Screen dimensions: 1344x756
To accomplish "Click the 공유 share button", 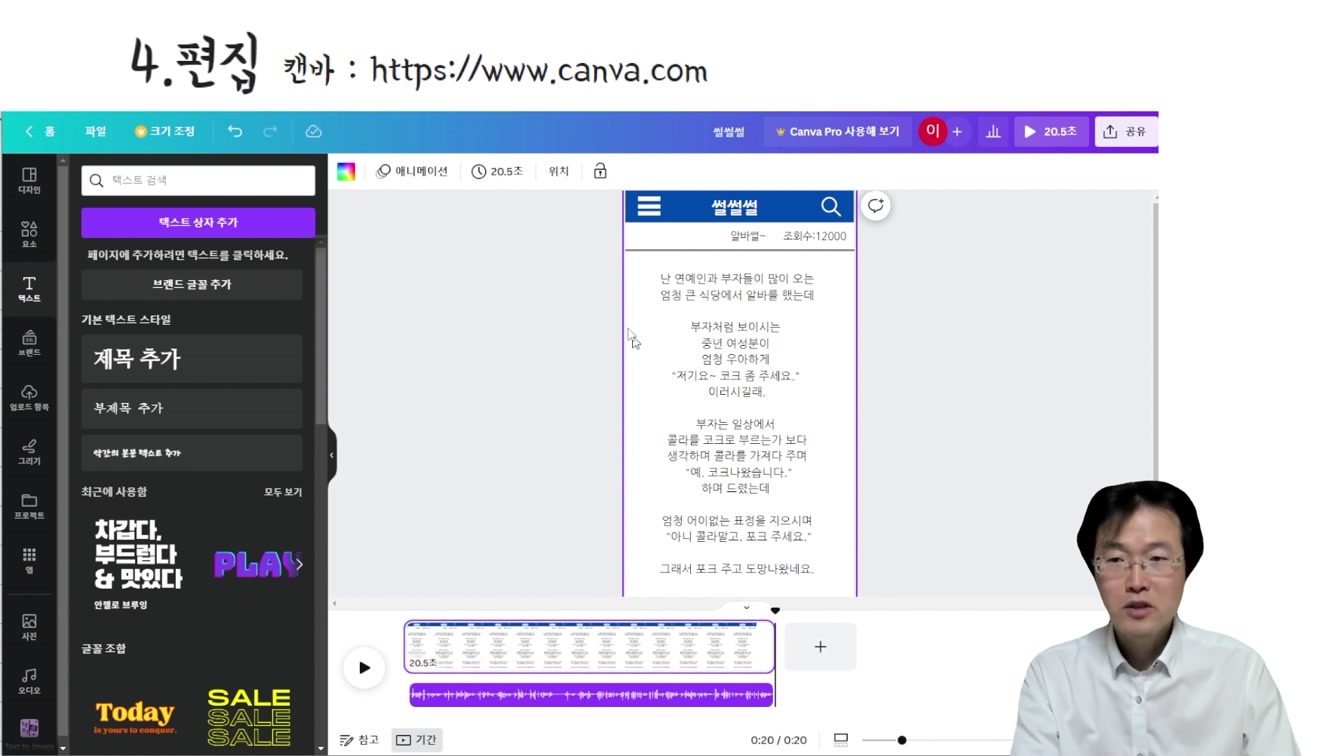I will click(x=1126, y=131).
